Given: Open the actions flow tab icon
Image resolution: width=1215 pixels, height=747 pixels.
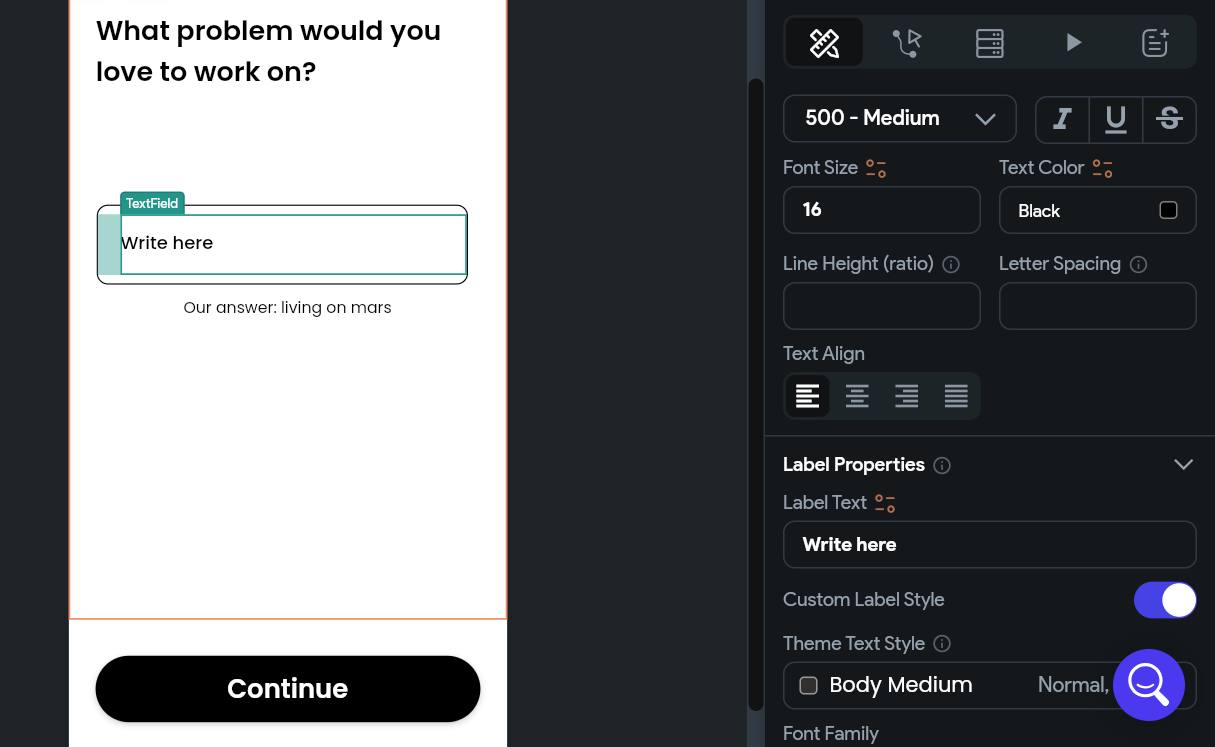Looking at the screenshot, I should pos(907,43).
